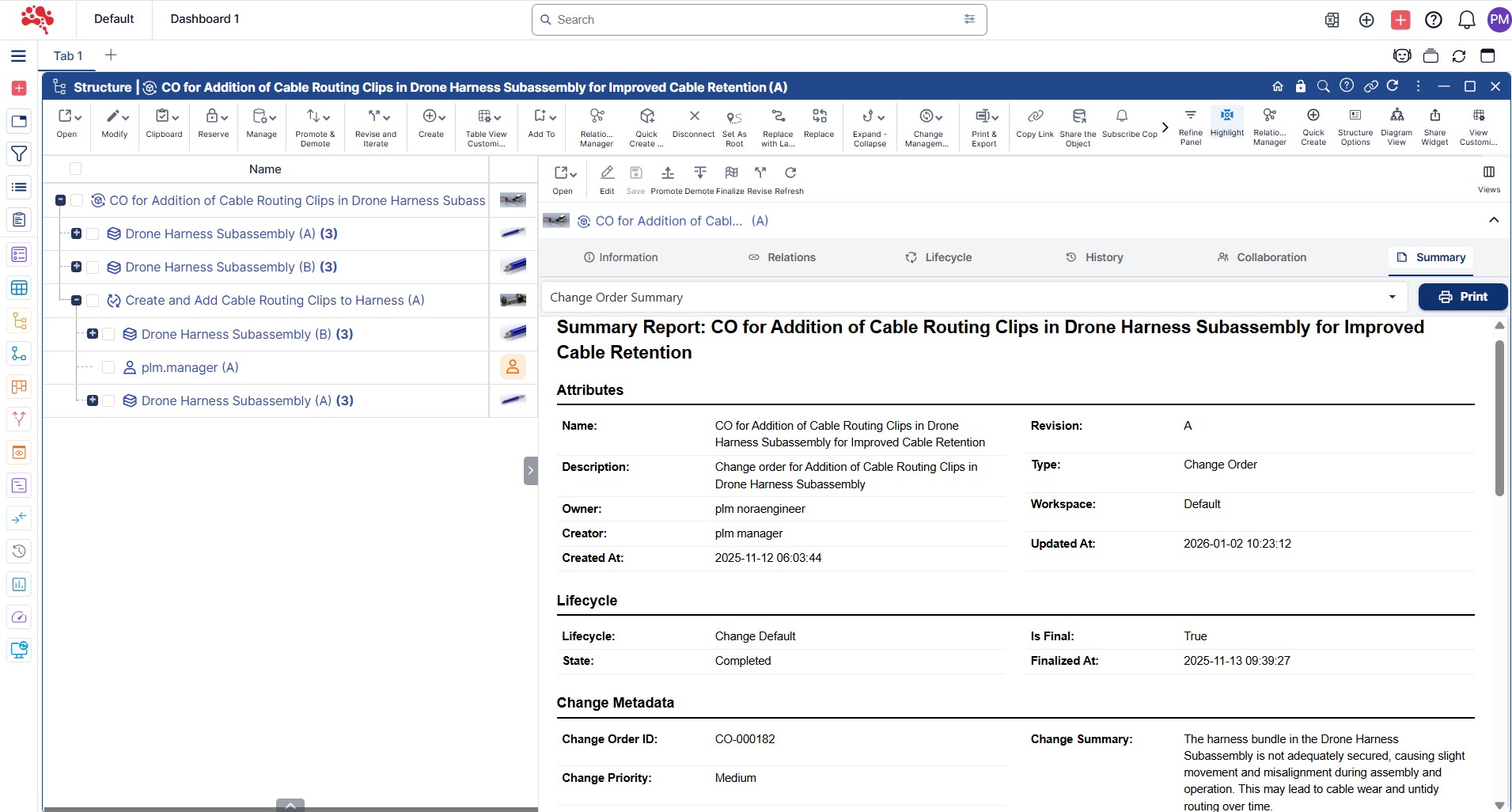Viewport: 1512px width, 812px height.
Task: Expand the first Drone Harness Subassembly (A) node
Action: pos(77,234)
